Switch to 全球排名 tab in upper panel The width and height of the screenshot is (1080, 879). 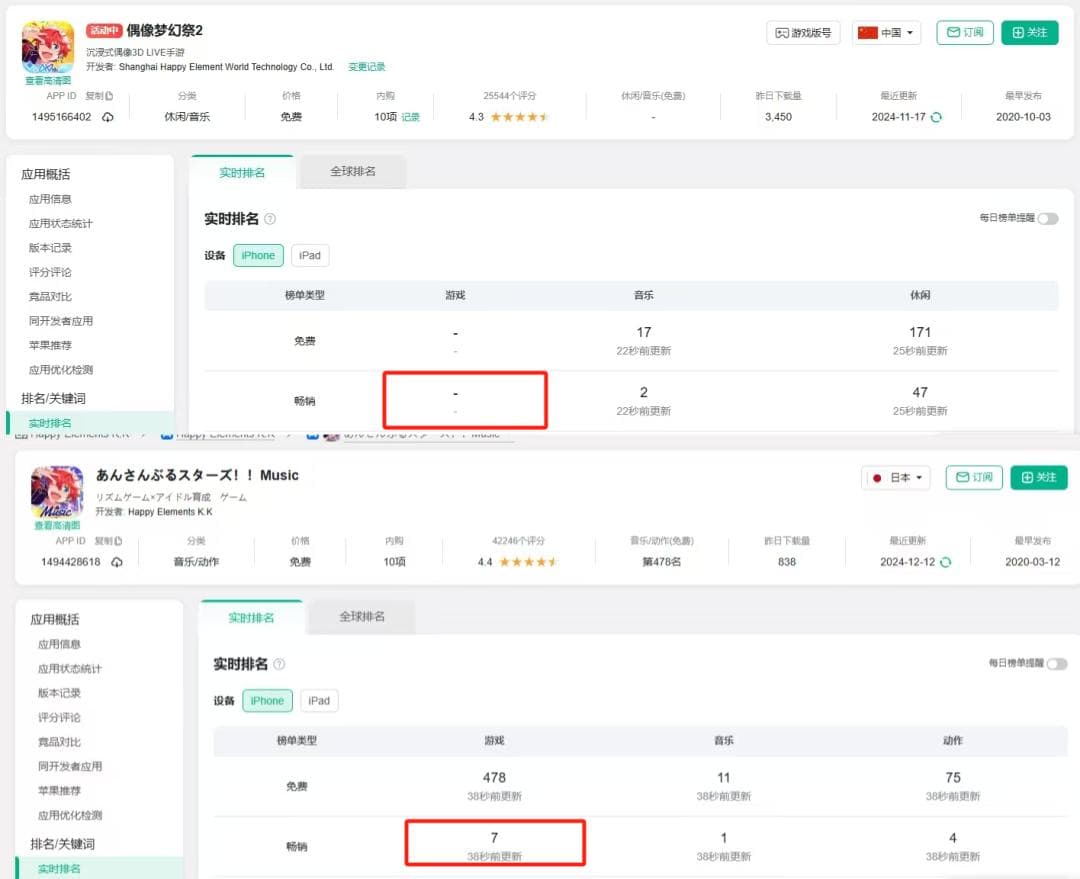353,172
